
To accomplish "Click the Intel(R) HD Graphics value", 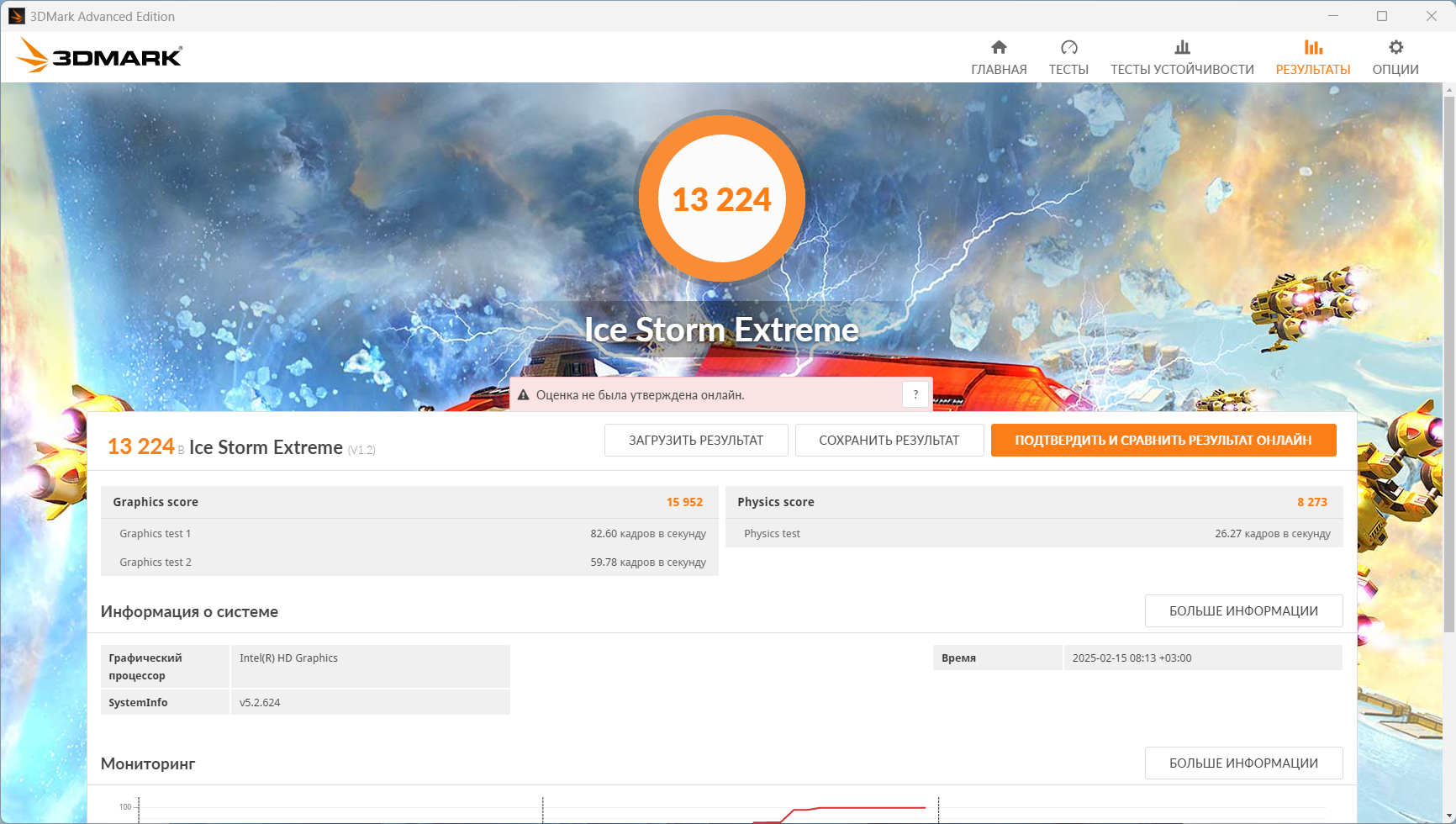I will 288,658.
